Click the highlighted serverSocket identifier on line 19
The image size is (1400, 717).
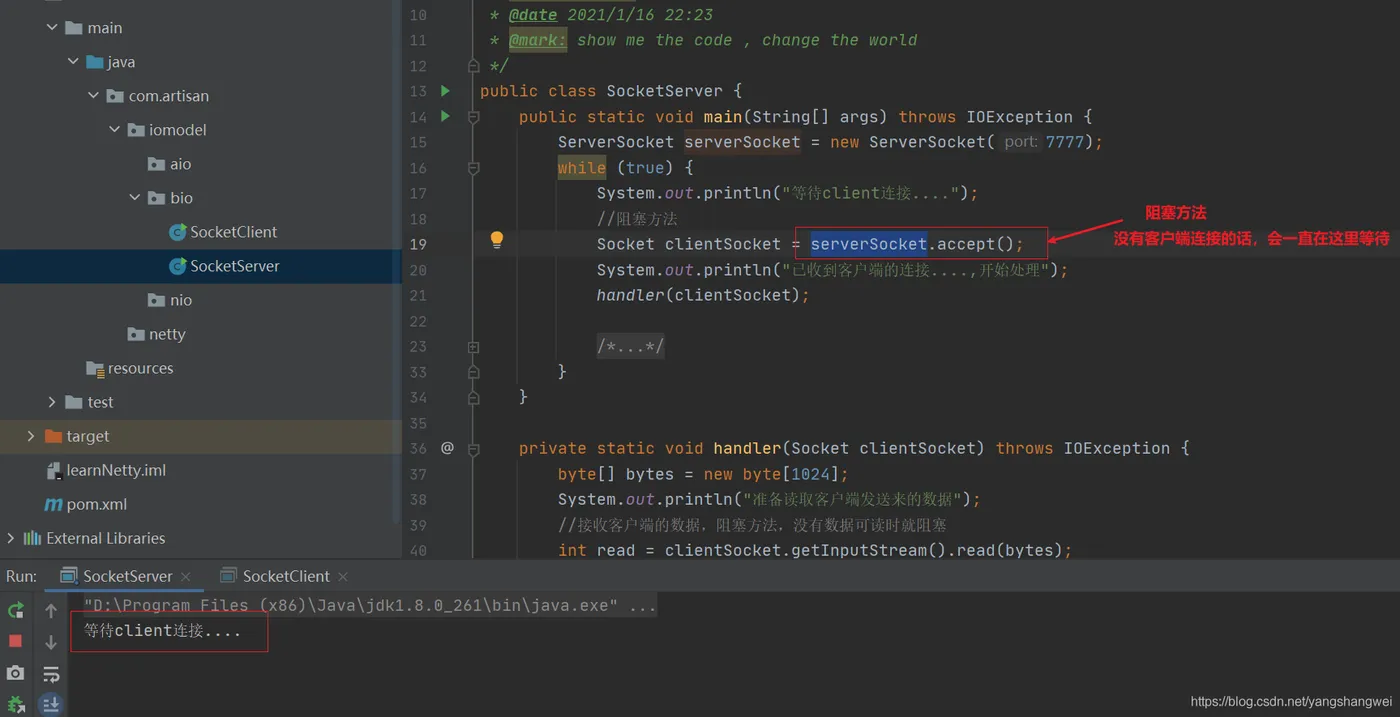pyautogui.click(x=869, y=244)
